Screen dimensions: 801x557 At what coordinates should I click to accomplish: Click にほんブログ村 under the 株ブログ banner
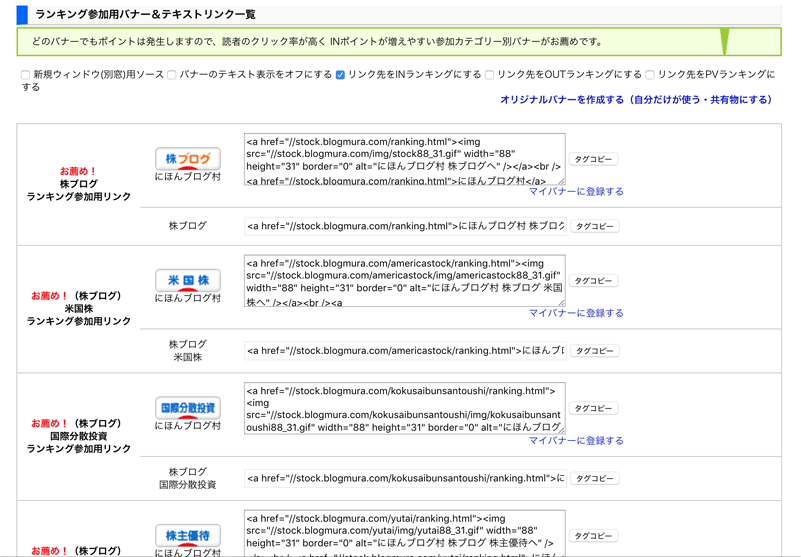(x=188, y=177)
